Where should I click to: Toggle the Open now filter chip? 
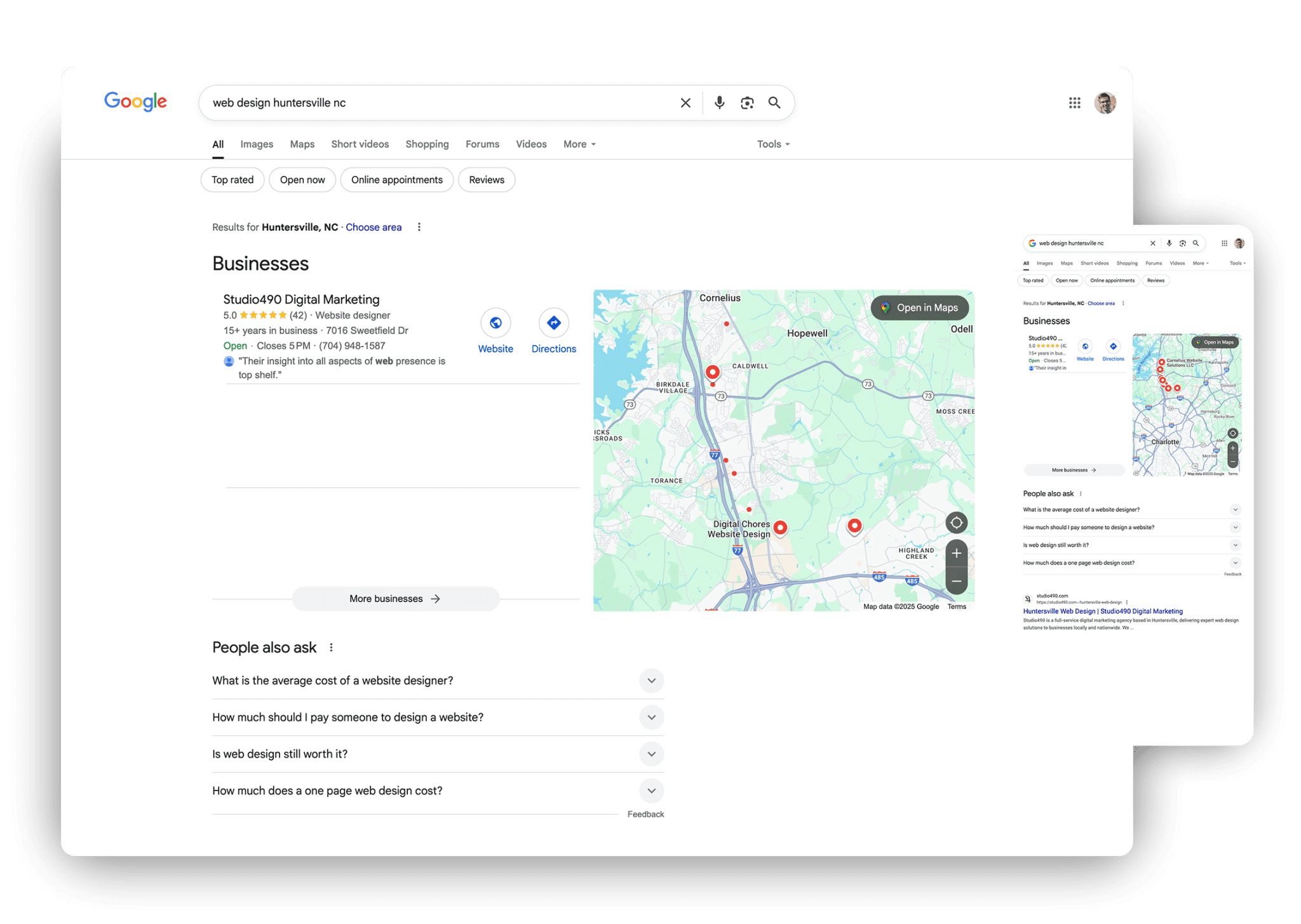tap(302, 180)
